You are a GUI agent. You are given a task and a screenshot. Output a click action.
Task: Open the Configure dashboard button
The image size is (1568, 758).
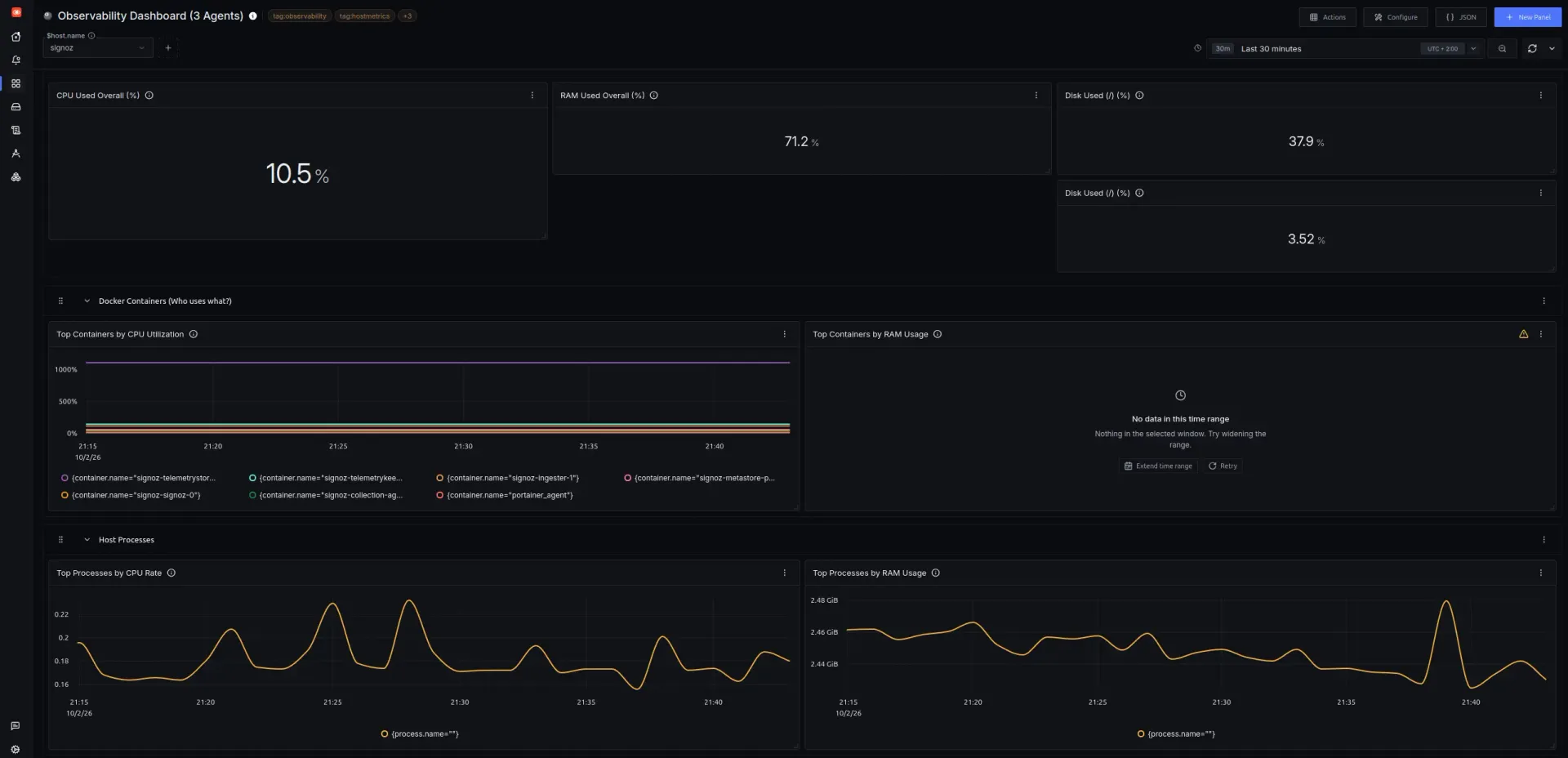click(1396, 17)
